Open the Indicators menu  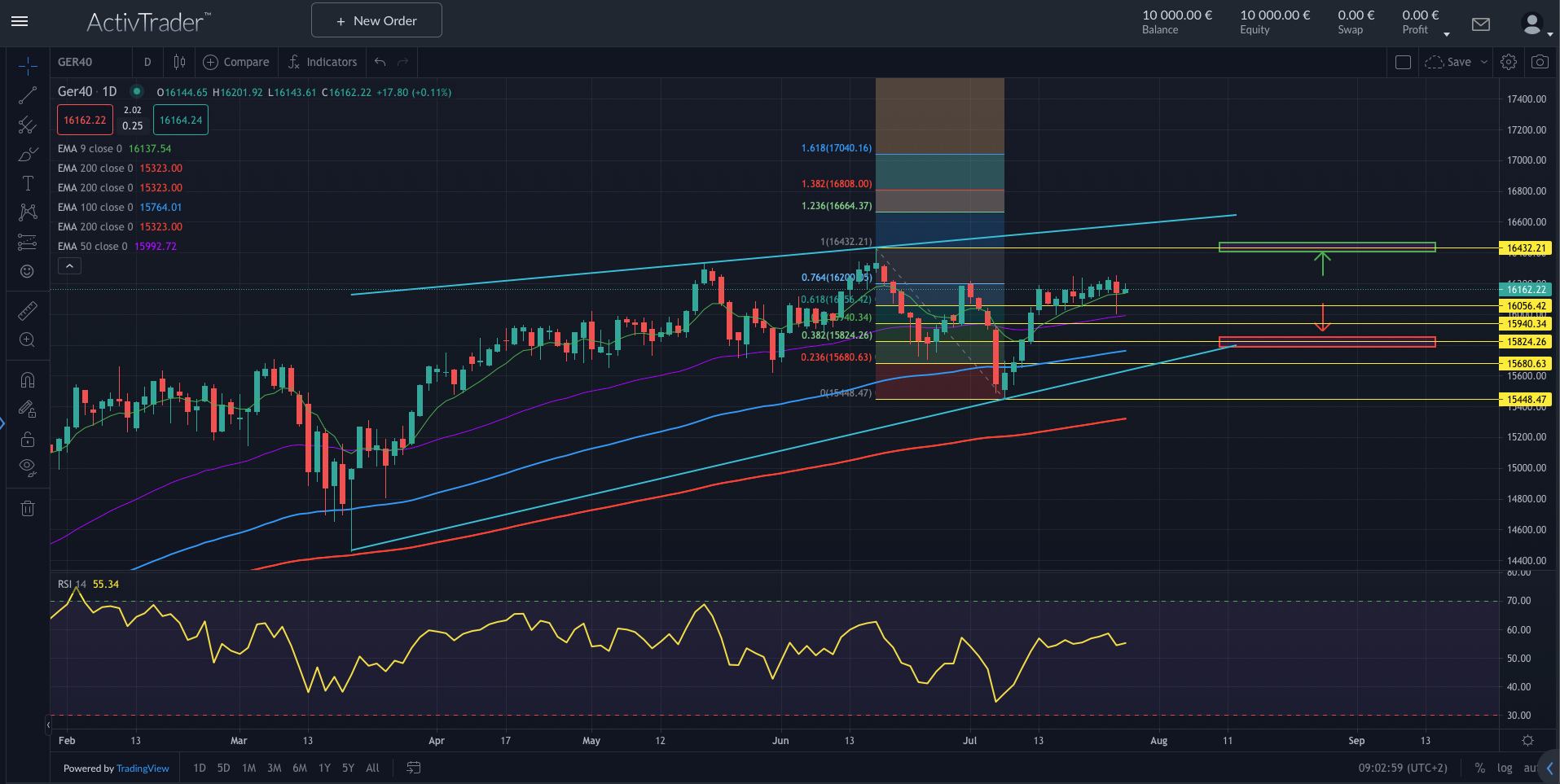click(x=323, y=62)
